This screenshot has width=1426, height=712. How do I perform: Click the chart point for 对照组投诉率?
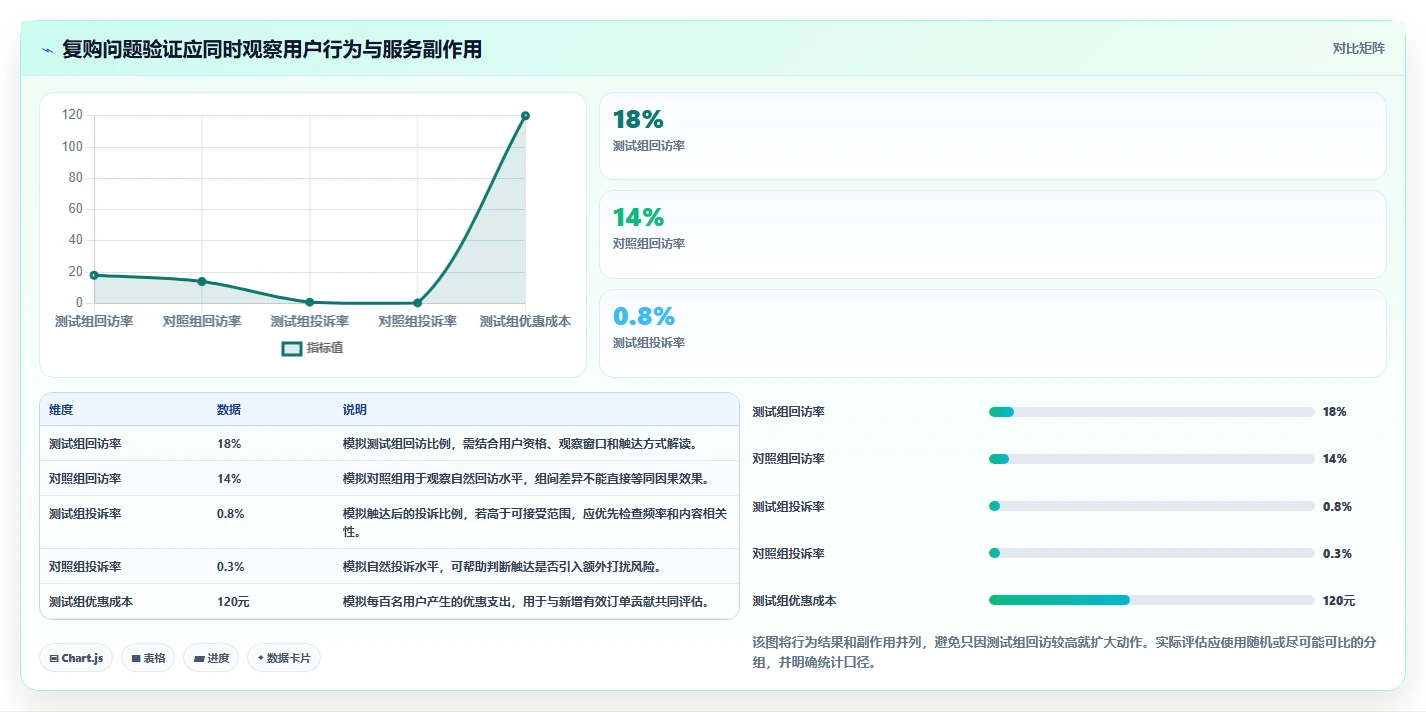417,302
